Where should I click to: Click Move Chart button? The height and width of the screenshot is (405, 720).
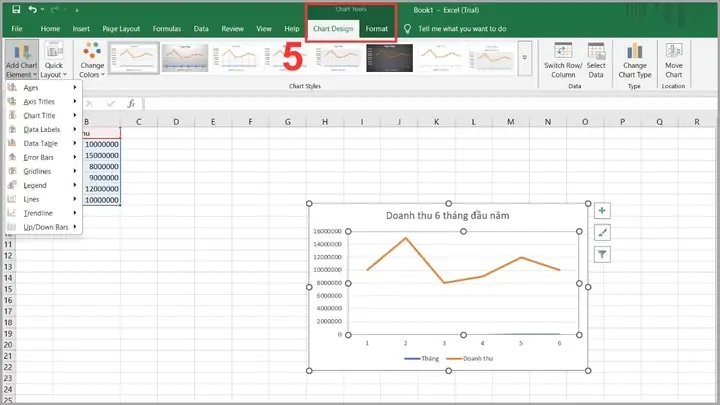coord(674,60)
